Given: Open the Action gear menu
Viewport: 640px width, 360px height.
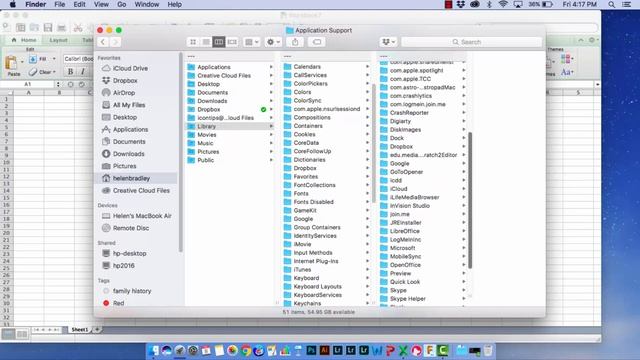Looking at the screenshot, I should click(273, 42).
